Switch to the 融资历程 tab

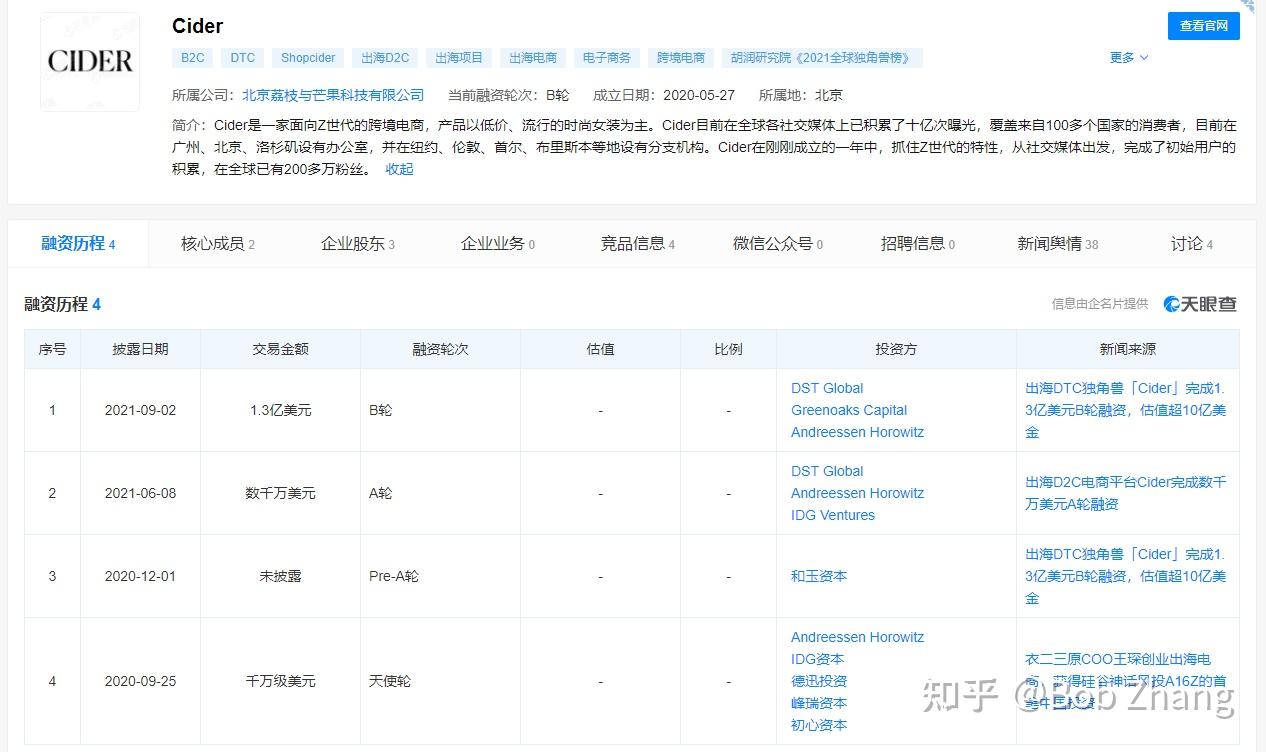pos(78,243)
